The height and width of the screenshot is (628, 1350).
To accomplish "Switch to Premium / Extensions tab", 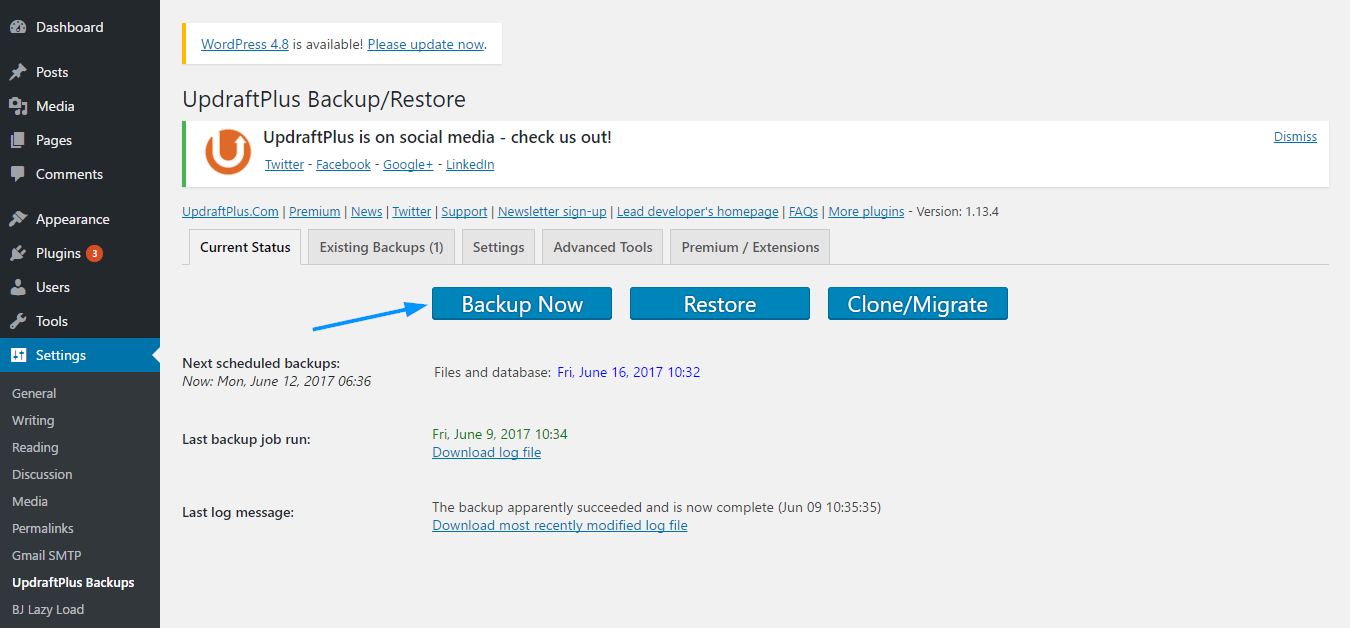I will point(750,247).
